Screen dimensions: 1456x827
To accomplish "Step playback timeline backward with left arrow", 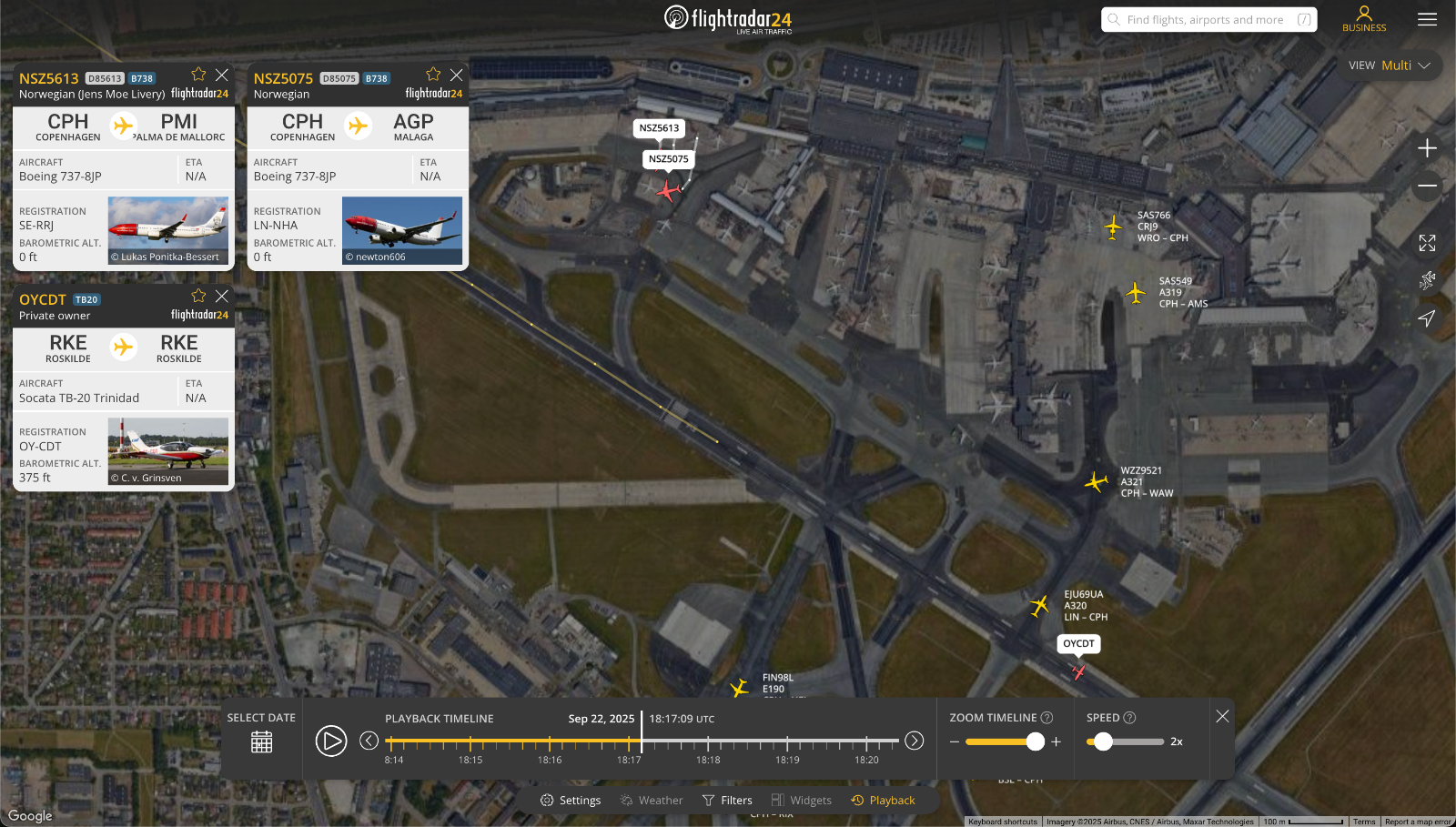I will (369, 741).
